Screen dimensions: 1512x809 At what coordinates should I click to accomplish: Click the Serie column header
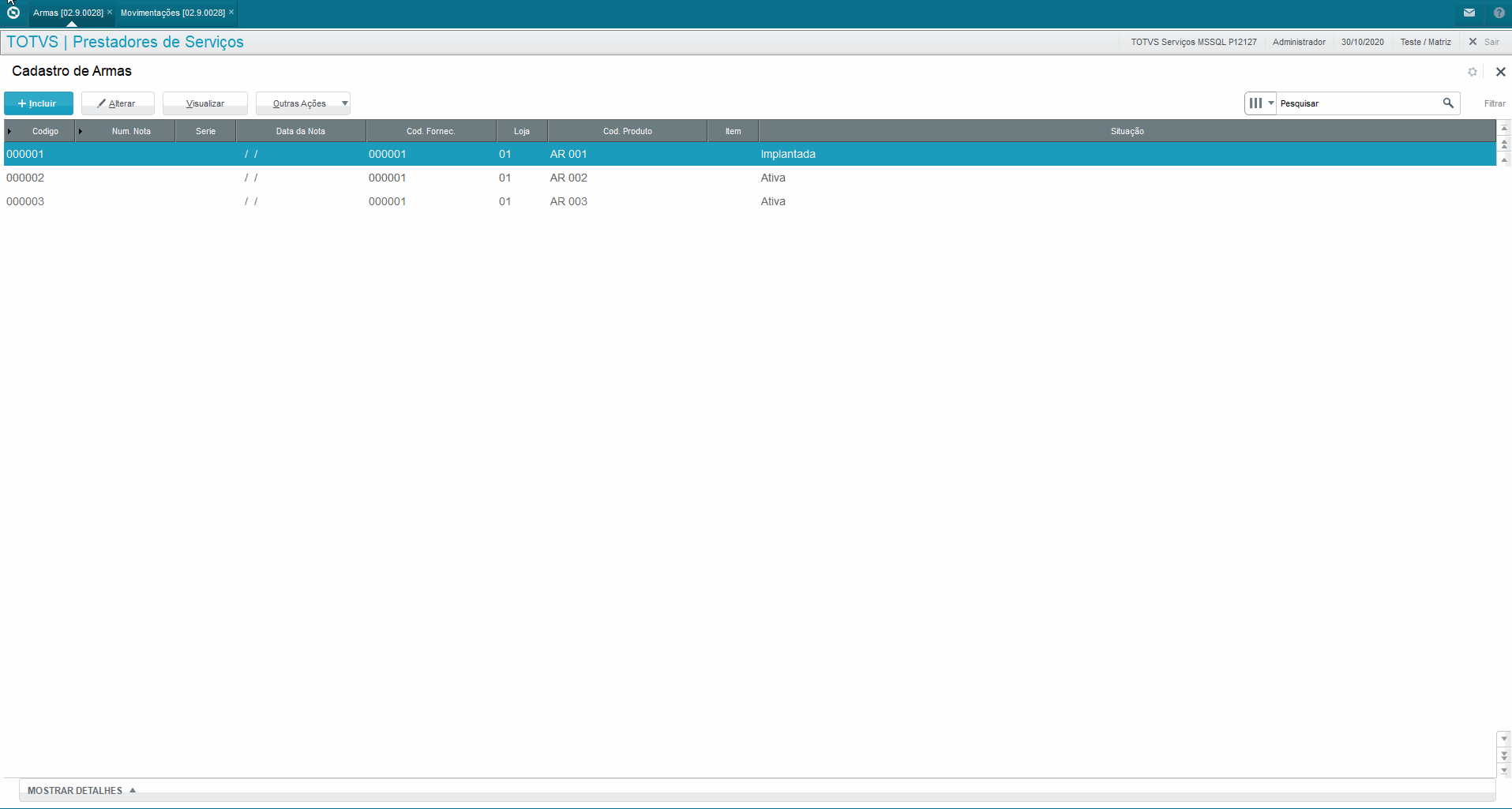205,131
